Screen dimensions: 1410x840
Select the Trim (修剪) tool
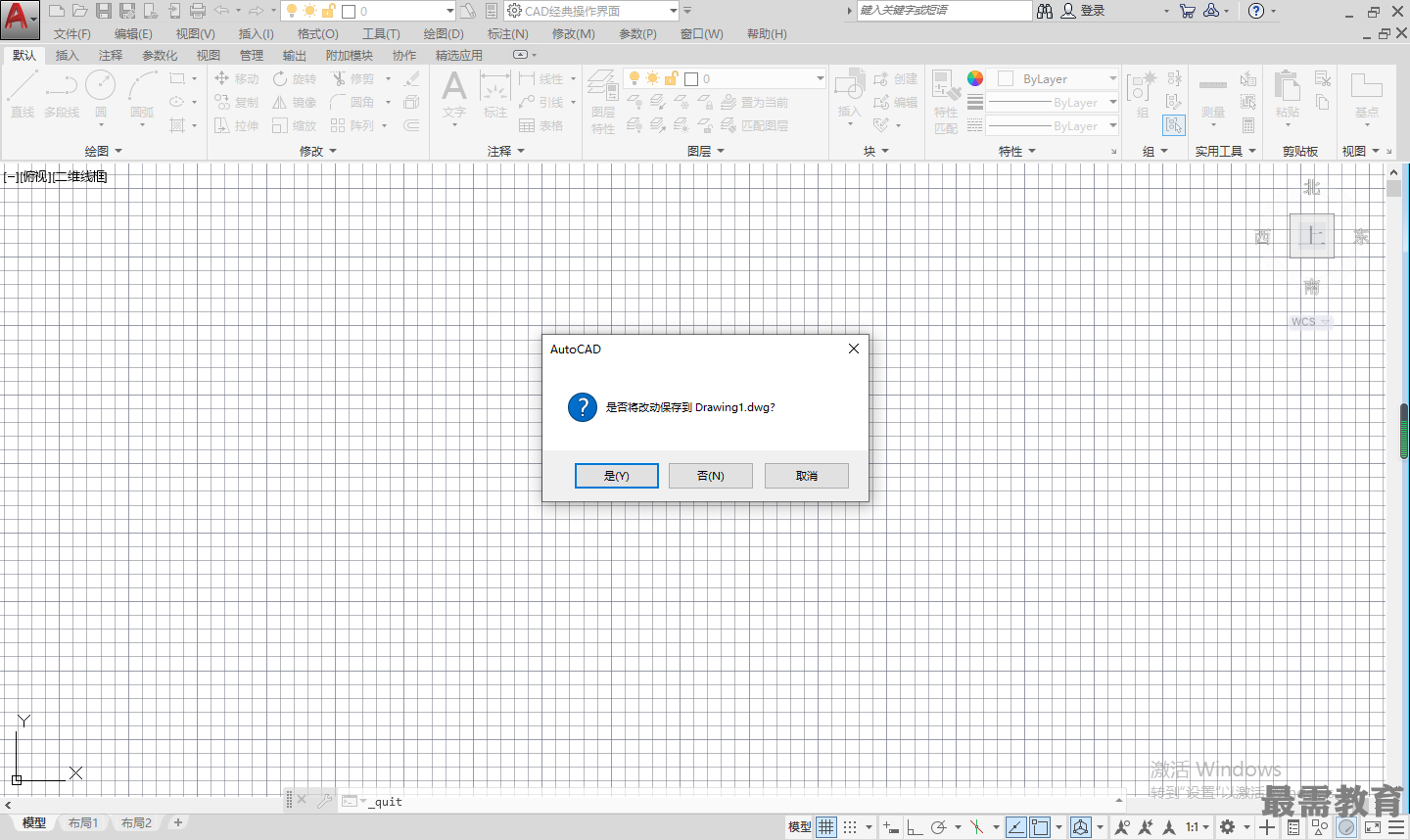[x=352, y=78]
